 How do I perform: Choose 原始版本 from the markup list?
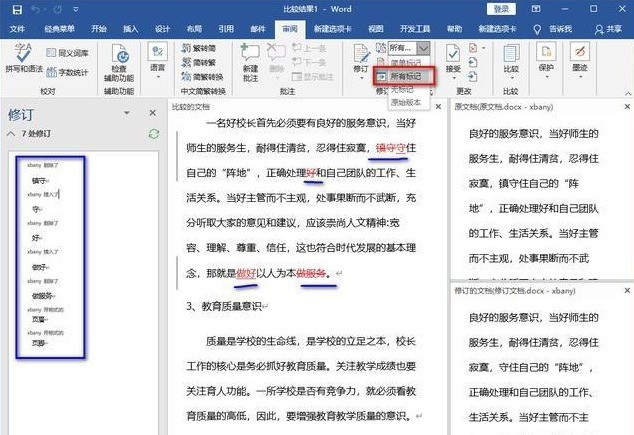(x=406, y=102)
